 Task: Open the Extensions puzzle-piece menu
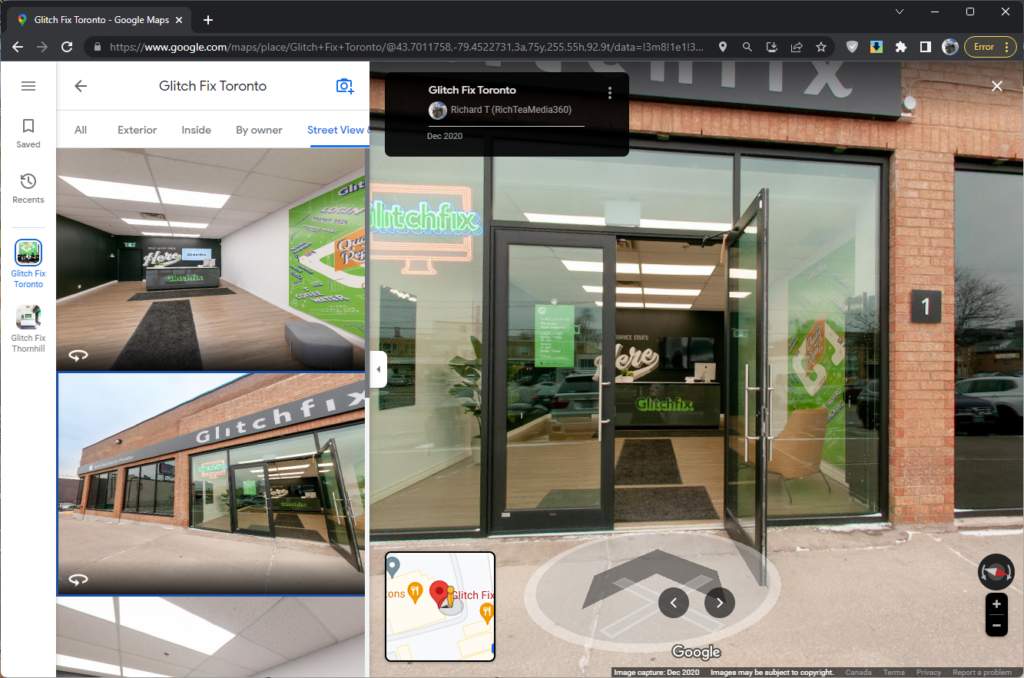[901, 47]
